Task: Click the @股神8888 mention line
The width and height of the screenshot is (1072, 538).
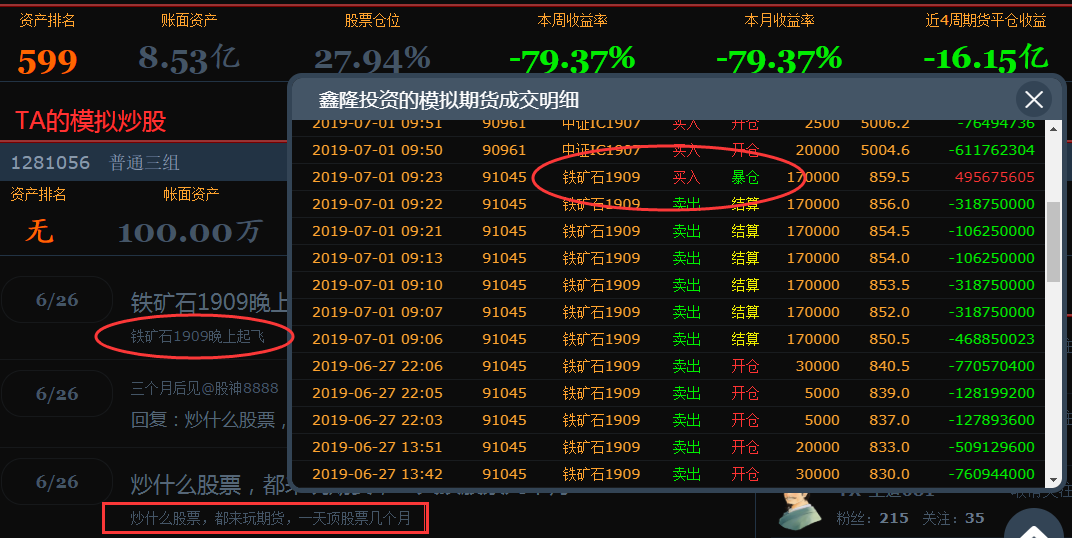Action: [x=204, y=388]
